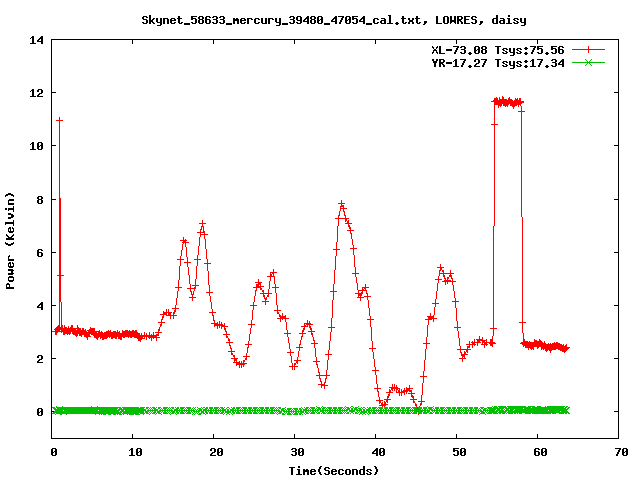
Task: Click the 'Power (Kelvin)' y-axis label
Action: [x=10, y=241]
